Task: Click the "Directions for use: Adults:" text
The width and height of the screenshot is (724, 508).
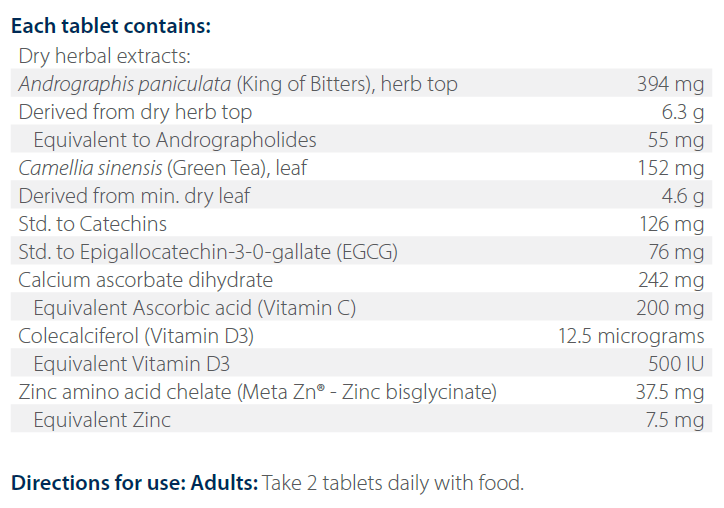Action: point(134,483)
